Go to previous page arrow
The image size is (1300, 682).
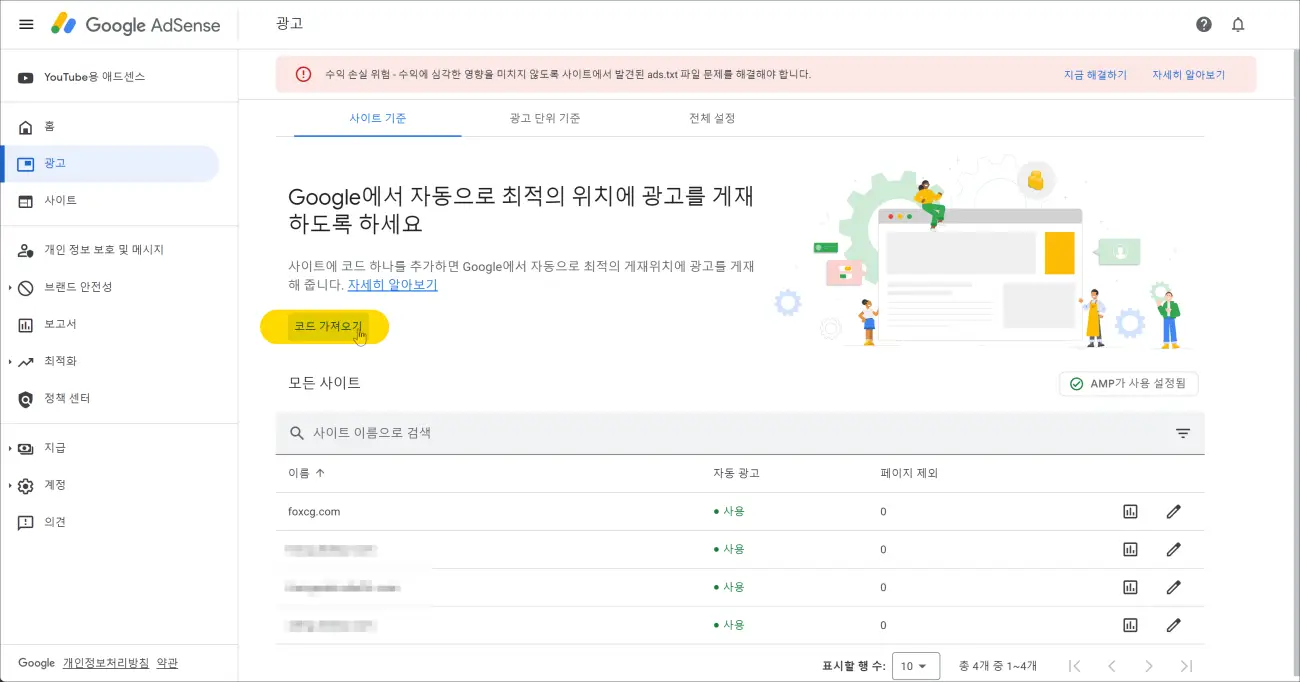click(x=1111, y=666)
